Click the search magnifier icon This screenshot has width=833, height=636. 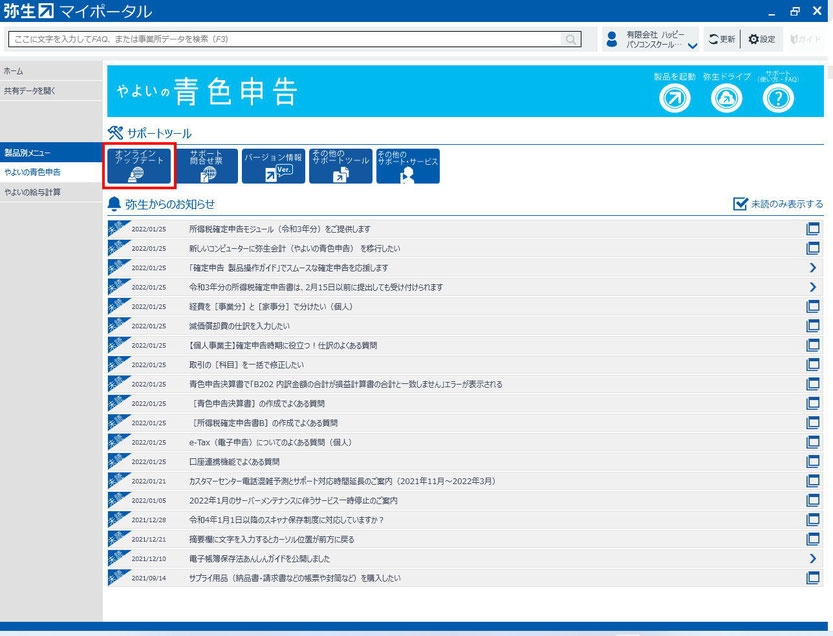pos(571,39)
